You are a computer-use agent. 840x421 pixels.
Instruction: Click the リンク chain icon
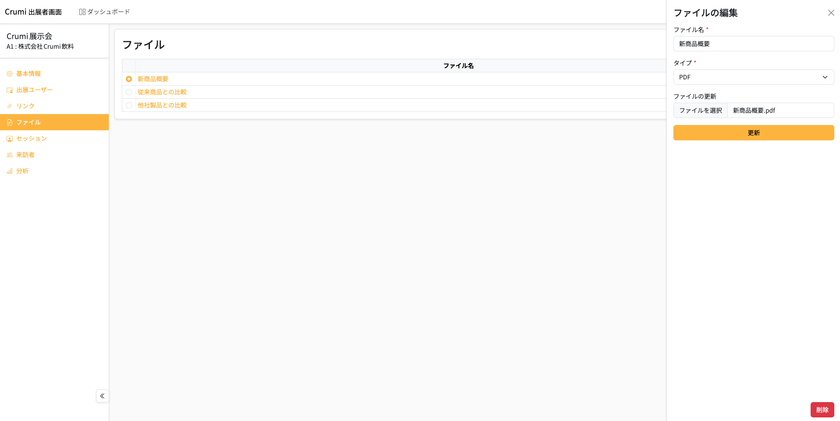pos(10,106)
